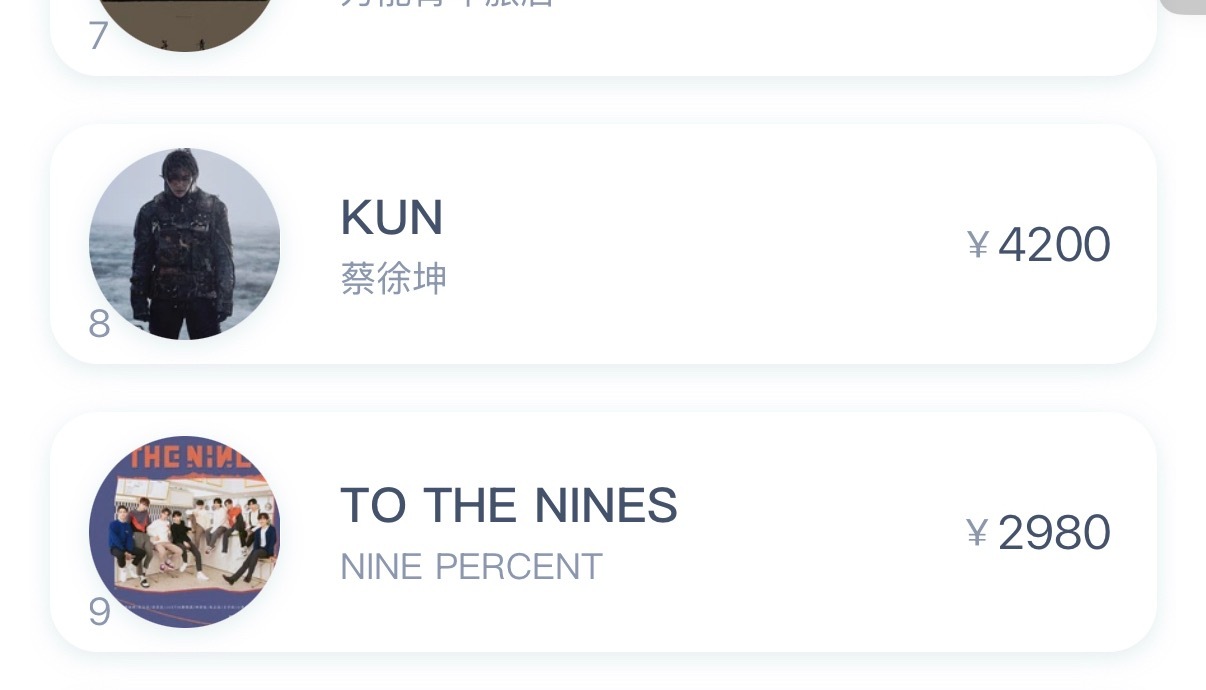Open the KUN album cover thumbnail

(185, 244)
